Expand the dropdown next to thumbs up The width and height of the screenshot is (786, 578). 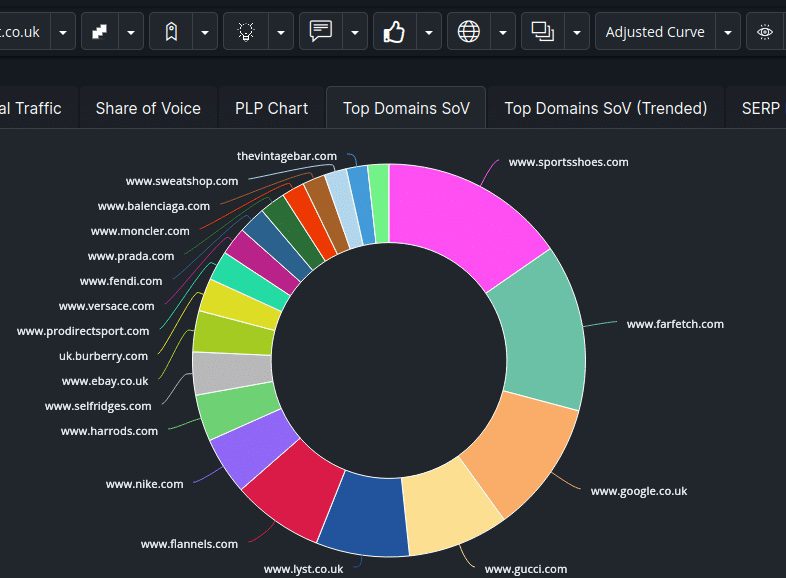click(429, 32)
